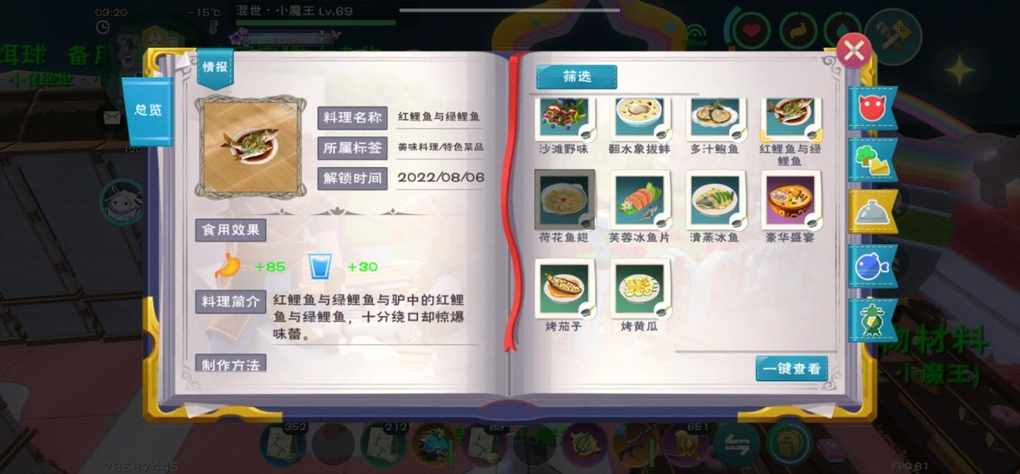This screenshot has width=1020, height=474.
Task: Choose the 多汁鲍鱼 recipe
Action: [716, 120]
